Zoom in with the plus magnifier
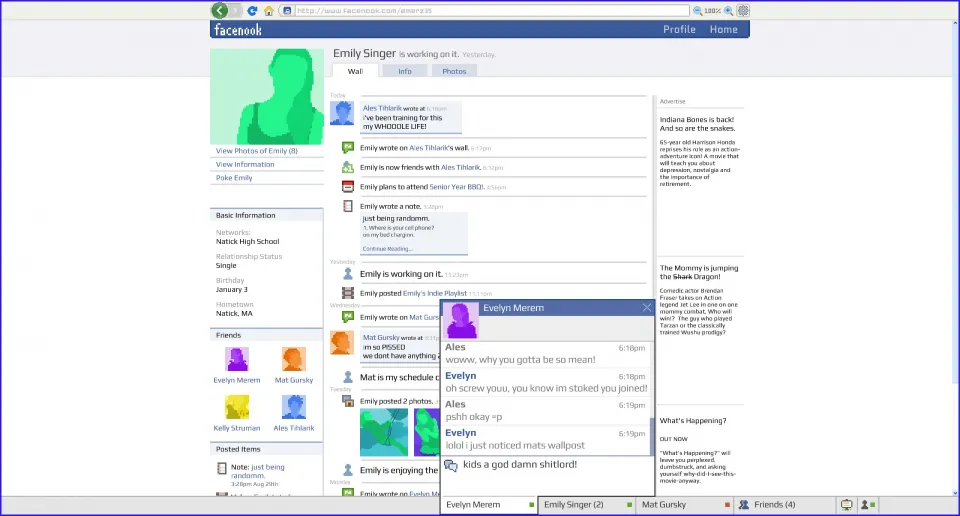The width and height of the screenshot is (960, 516). pyautogui.click(x=729, y=10)
